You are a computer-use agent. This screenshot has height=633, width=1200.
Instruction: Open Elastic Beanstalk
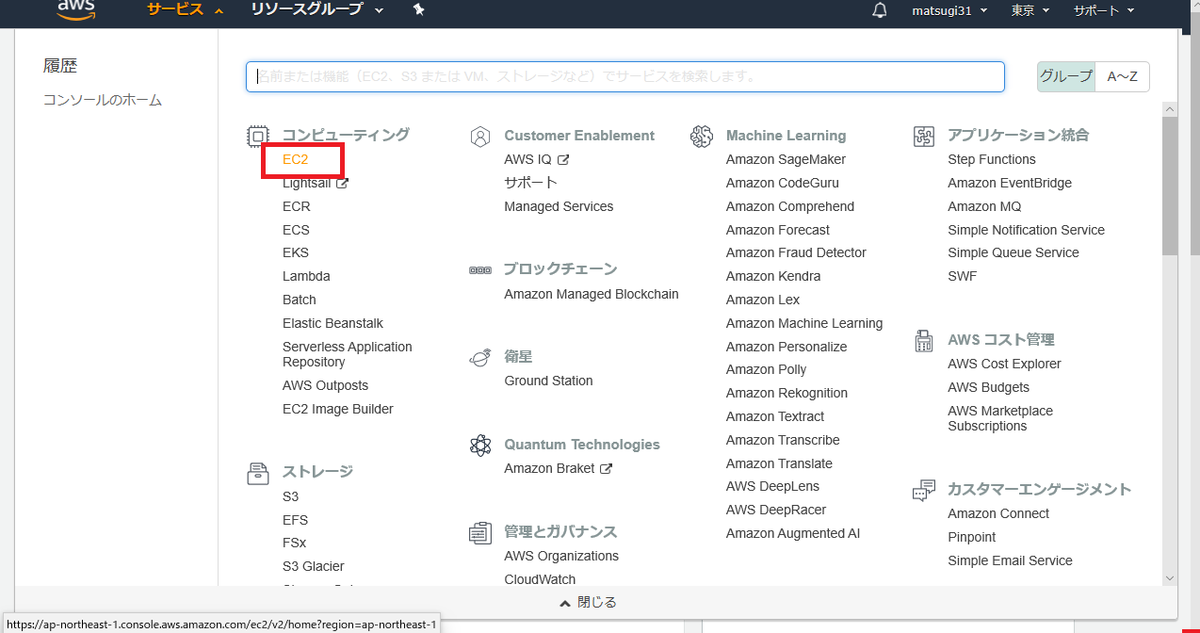tap(333, 323)
